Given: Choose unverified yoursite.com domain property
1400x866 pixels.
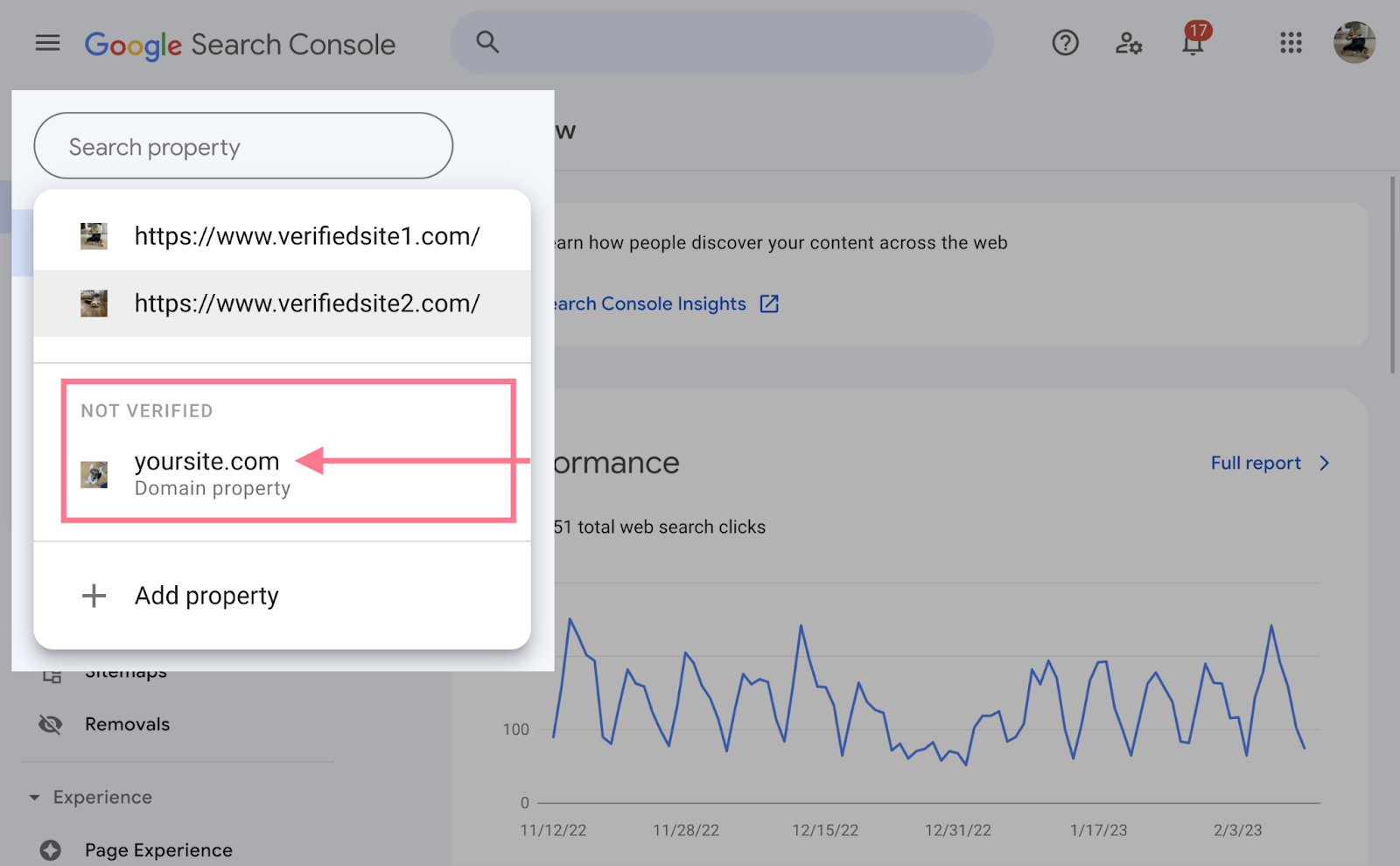Looking at the screenshot, I should [207, 462].
